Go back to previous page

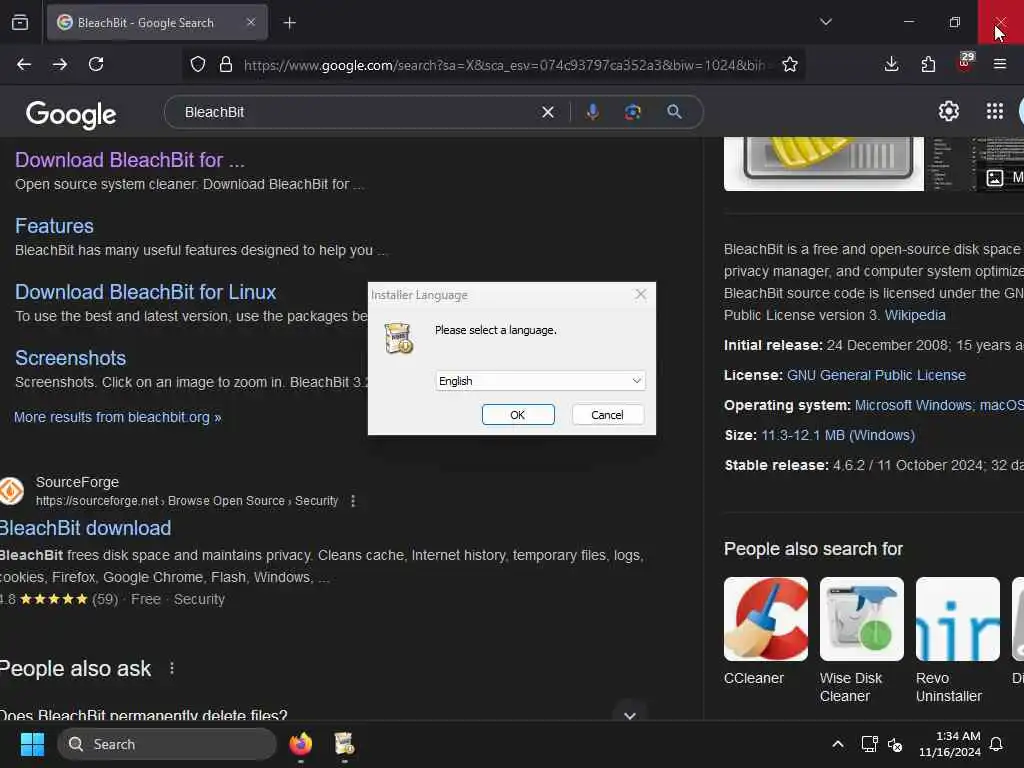pos(24,64)
